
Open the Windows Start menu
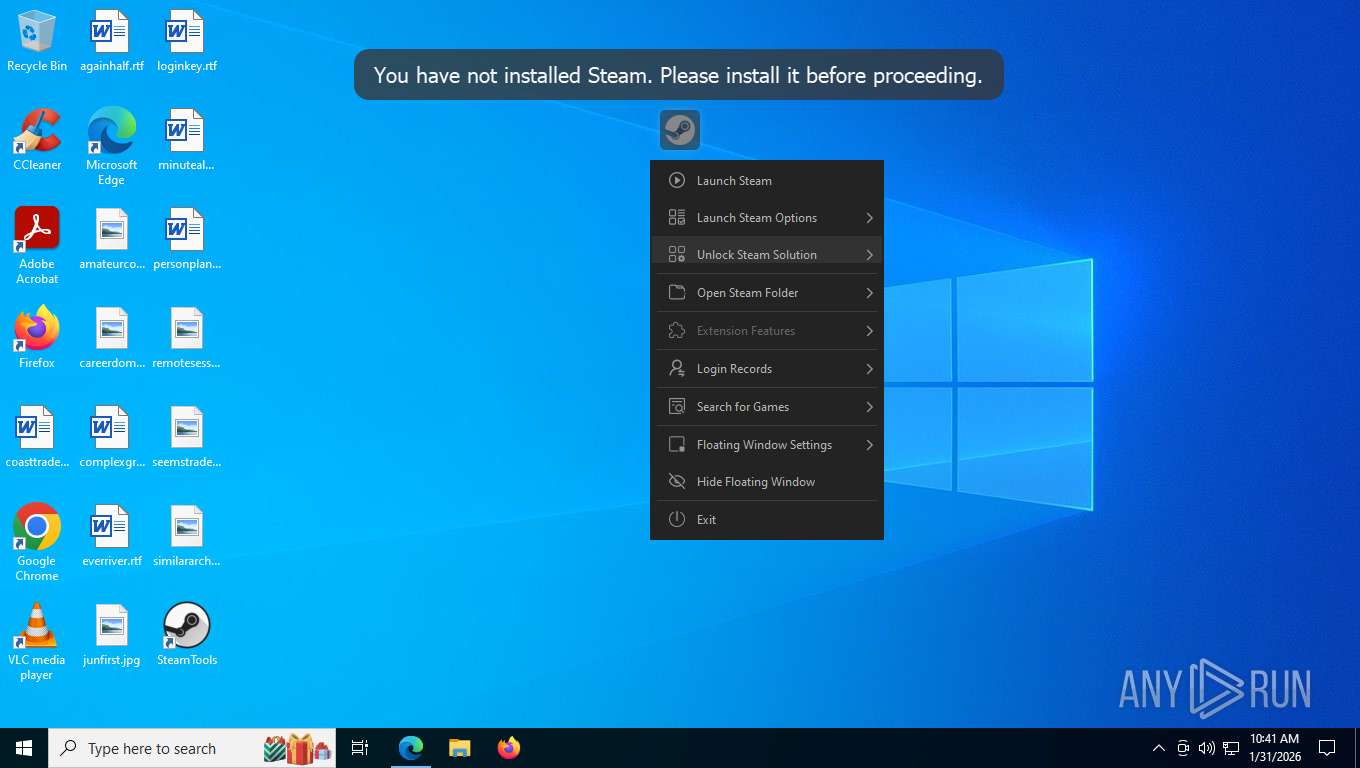[24, 748]
